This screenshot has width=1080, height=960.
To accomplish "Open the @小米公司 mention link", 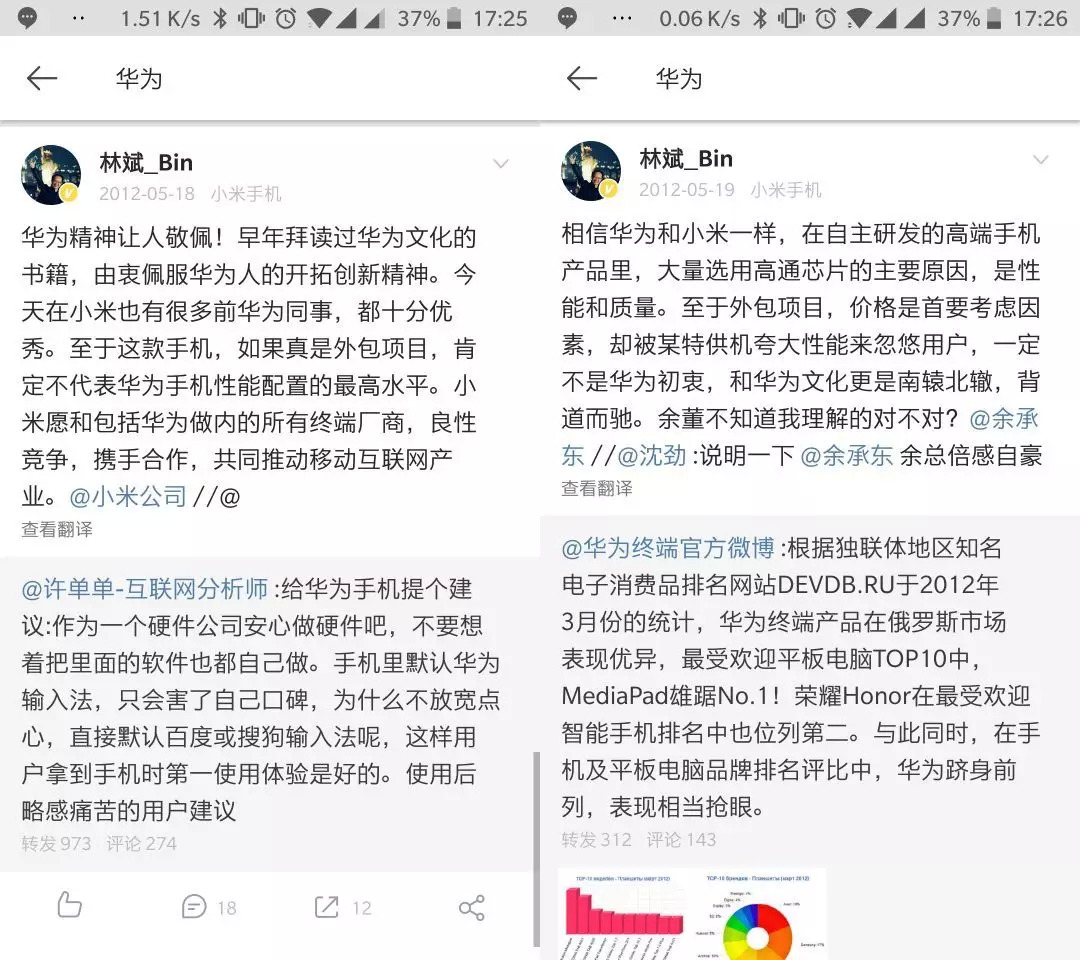I will (128, 497).
